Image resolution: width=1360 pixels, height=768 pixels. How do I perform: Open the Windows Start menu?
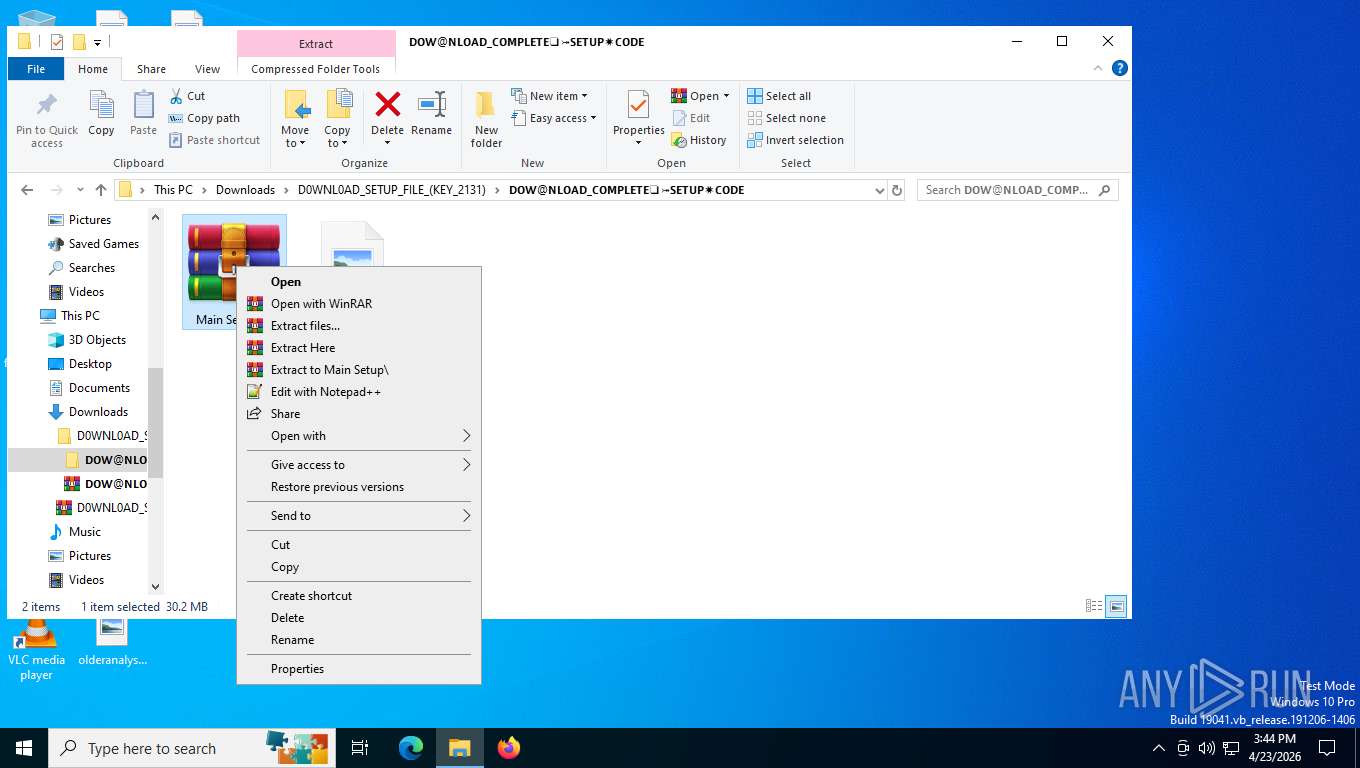24,748
